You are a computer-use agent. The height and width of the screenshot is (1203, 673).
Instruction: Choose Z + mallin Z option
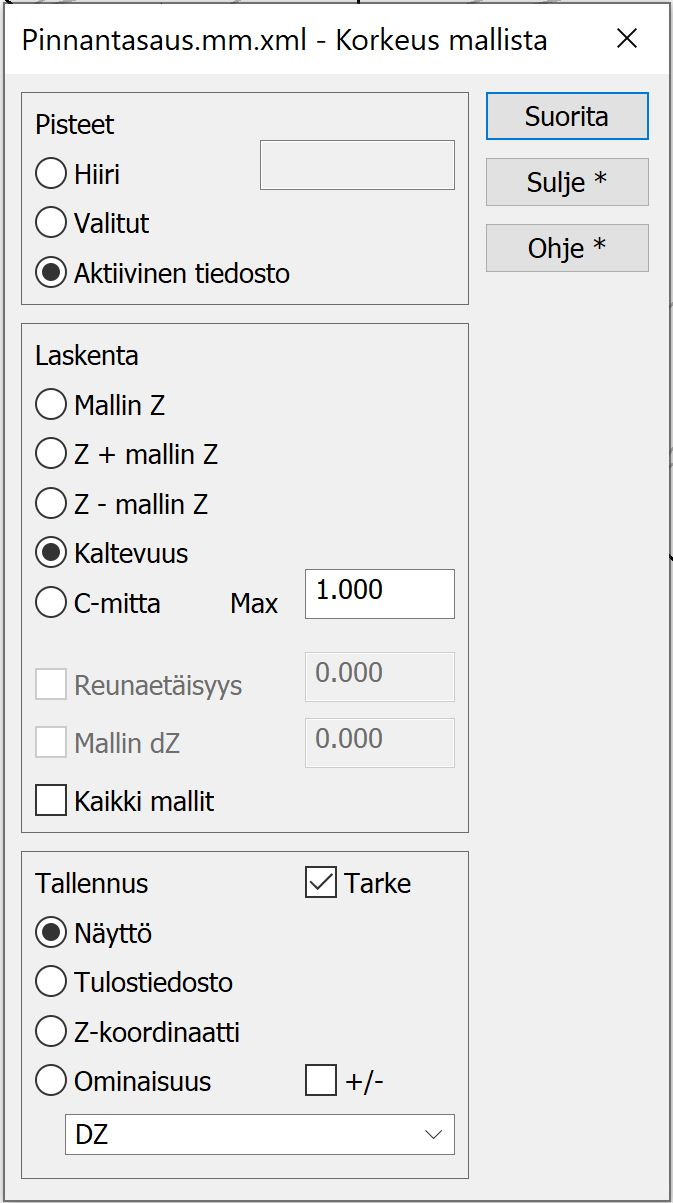coord(51,454)
